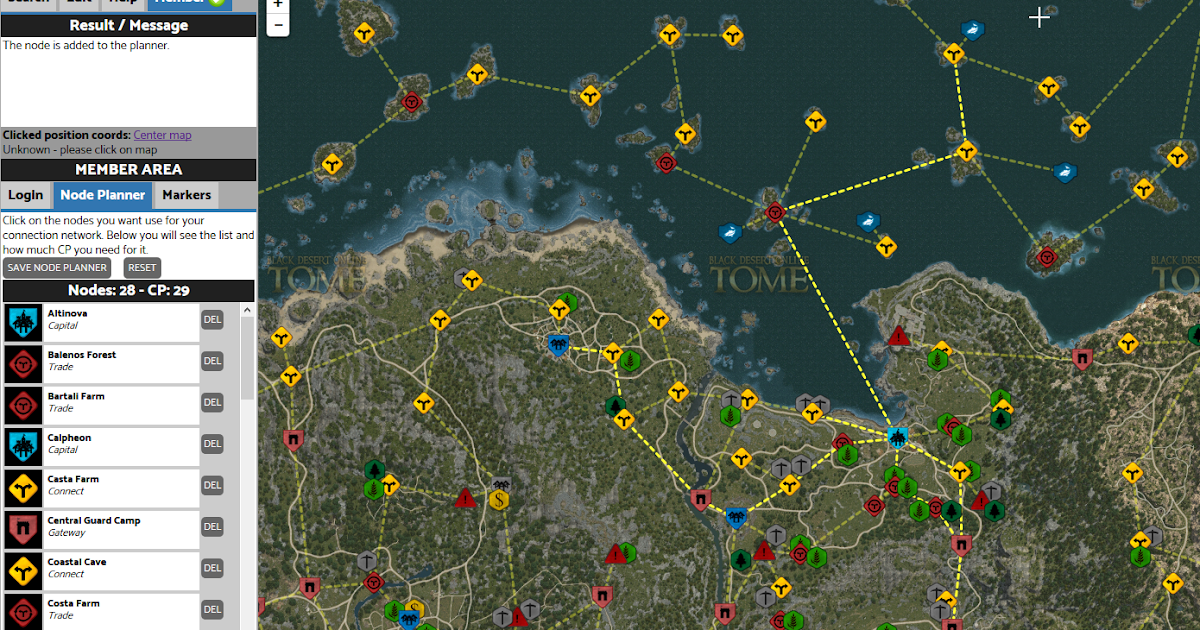Delete Bartali Farm from the node planner
The height and width of the screenshot is (630, 1200).
[212, 402]
